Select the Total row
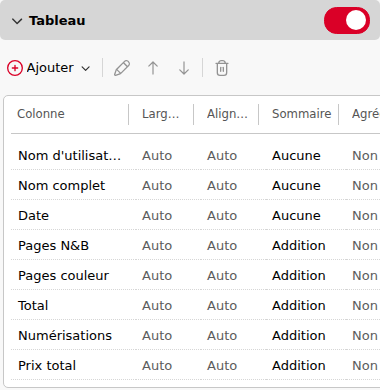 click(x=195, y=305)
